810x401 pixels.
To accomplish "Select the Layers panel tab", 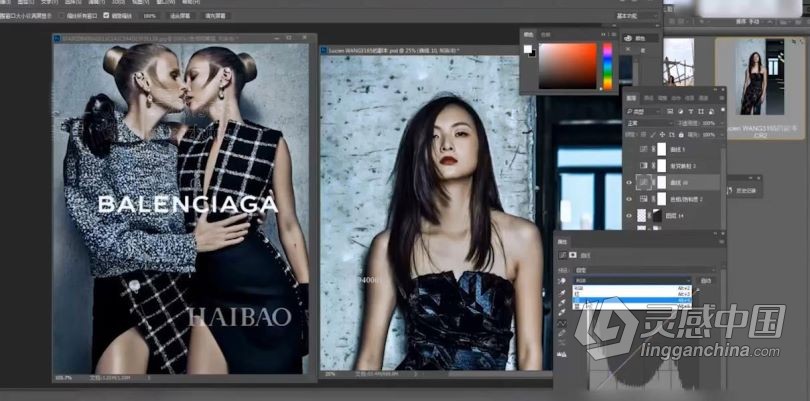I will pos(632,98).
